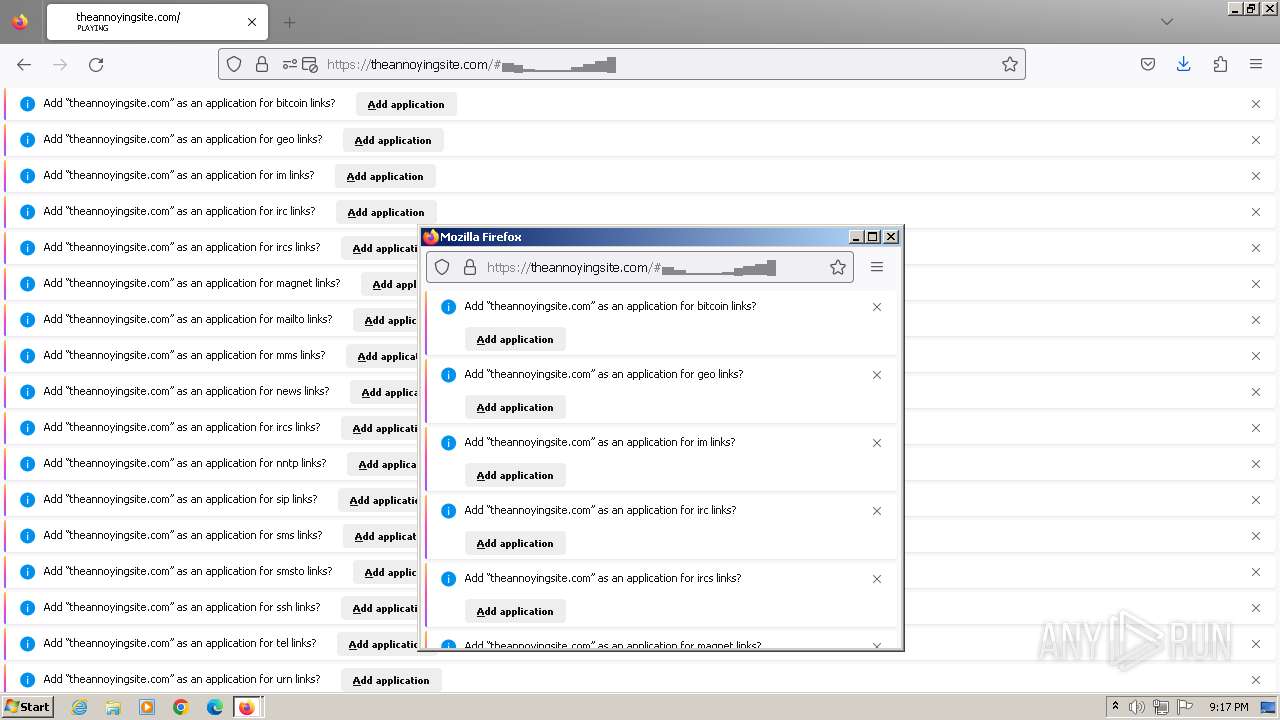Click the main window address bar URL
This screenshot has height=720, width=1280.
471,64
